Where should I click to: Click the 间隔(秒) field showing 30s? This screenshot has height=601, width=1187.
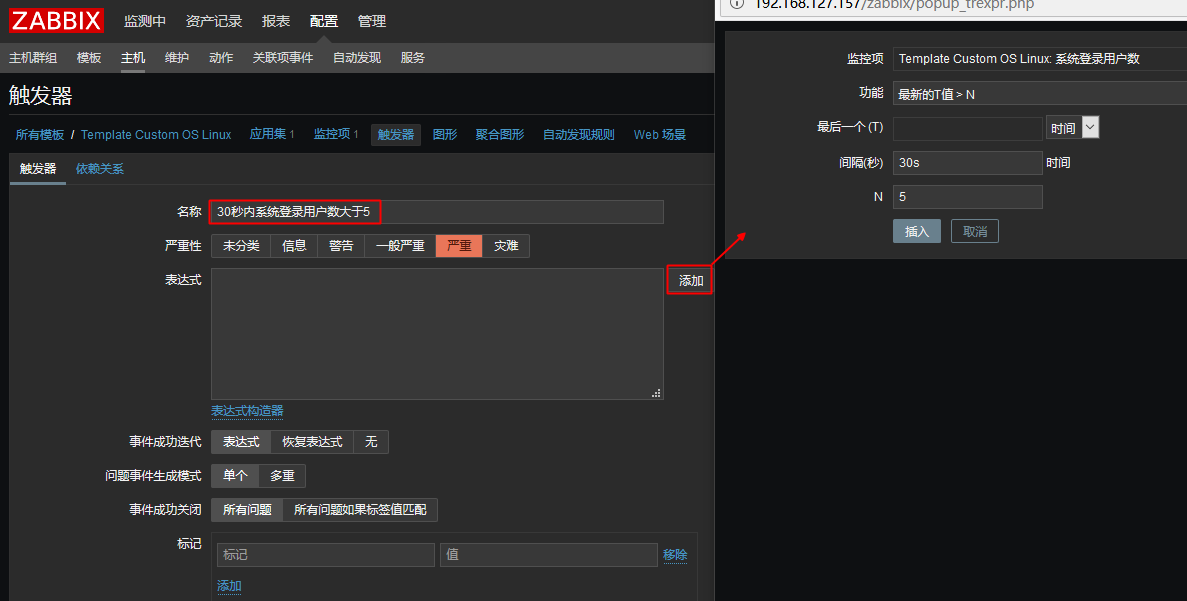point(967,163)
